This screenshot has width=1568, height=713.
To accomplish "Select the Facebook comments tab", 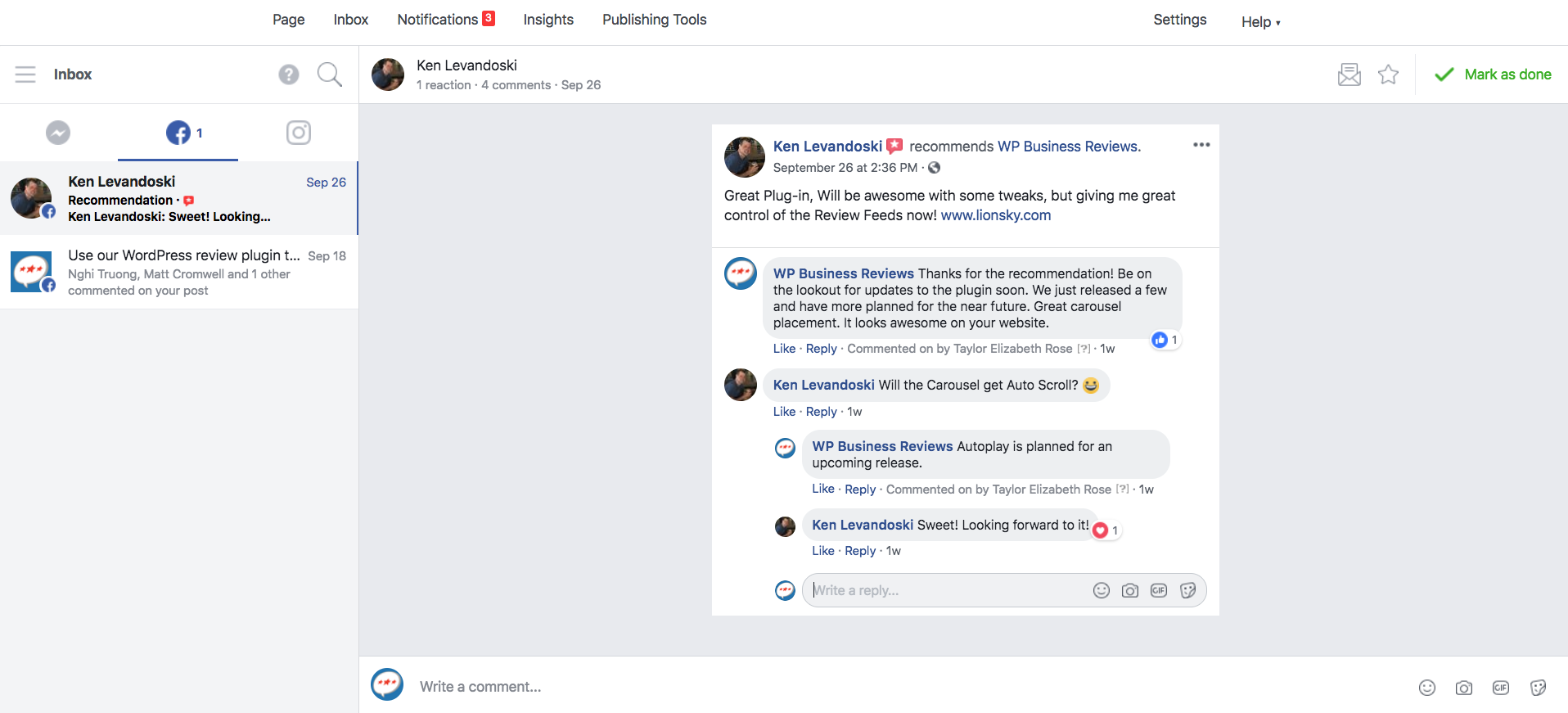I will [178, 133].
